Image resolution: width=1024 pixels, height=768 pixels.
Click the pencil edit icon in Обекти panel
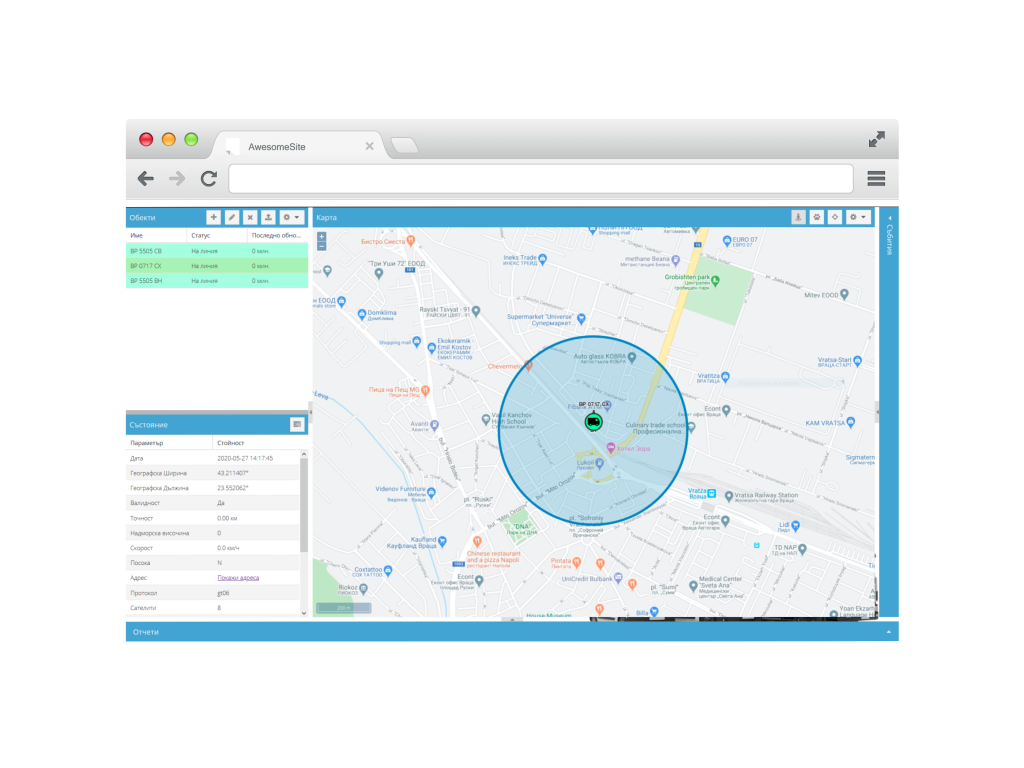click(232, 217)
